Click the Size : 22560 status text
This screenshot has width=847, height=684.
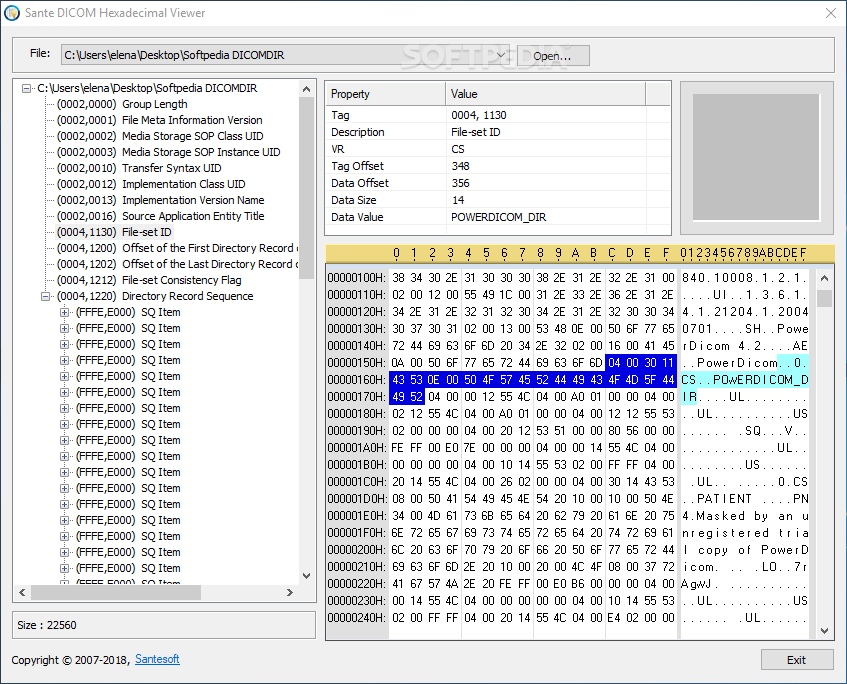(47, 625)
